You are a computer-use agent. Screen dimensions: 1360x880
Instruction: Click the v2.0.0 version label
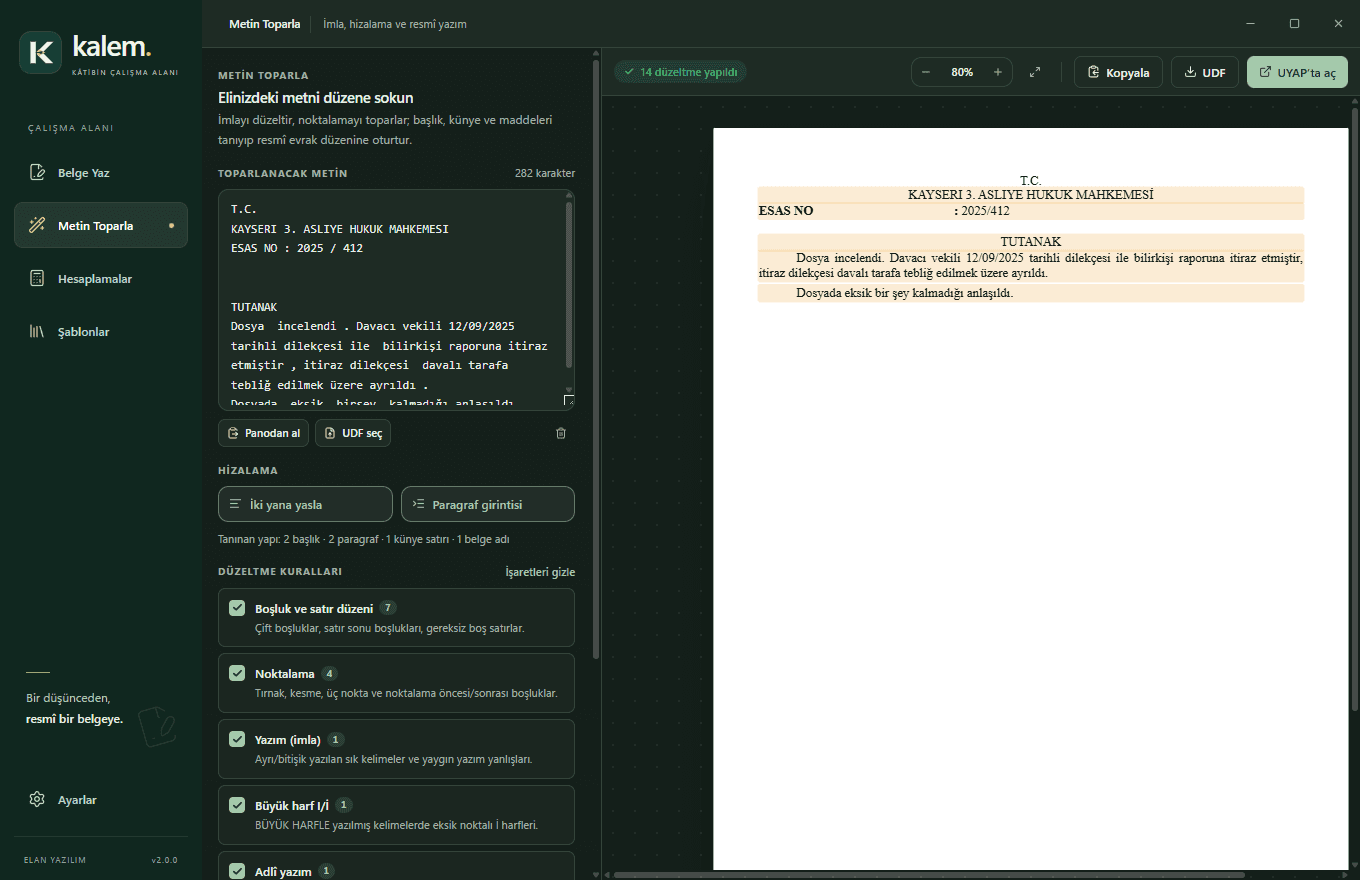pos(164,860)
